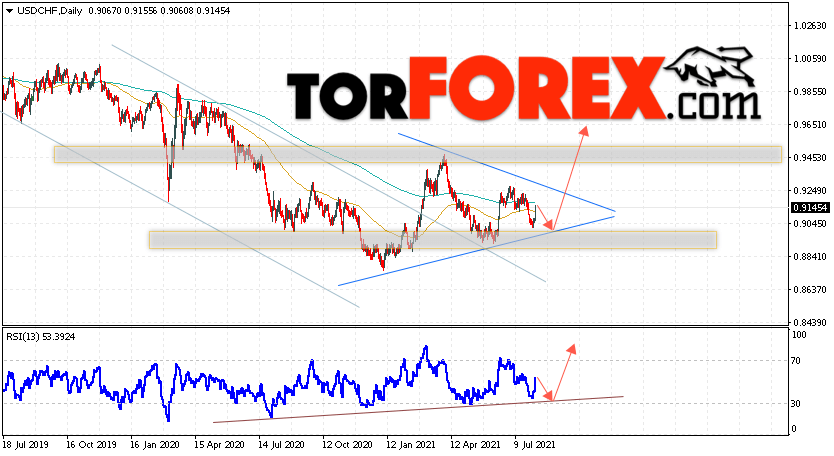Screen dimensions: 834x456
Task: Click price level 0.94530 on the scale
Action: (810, 157)
